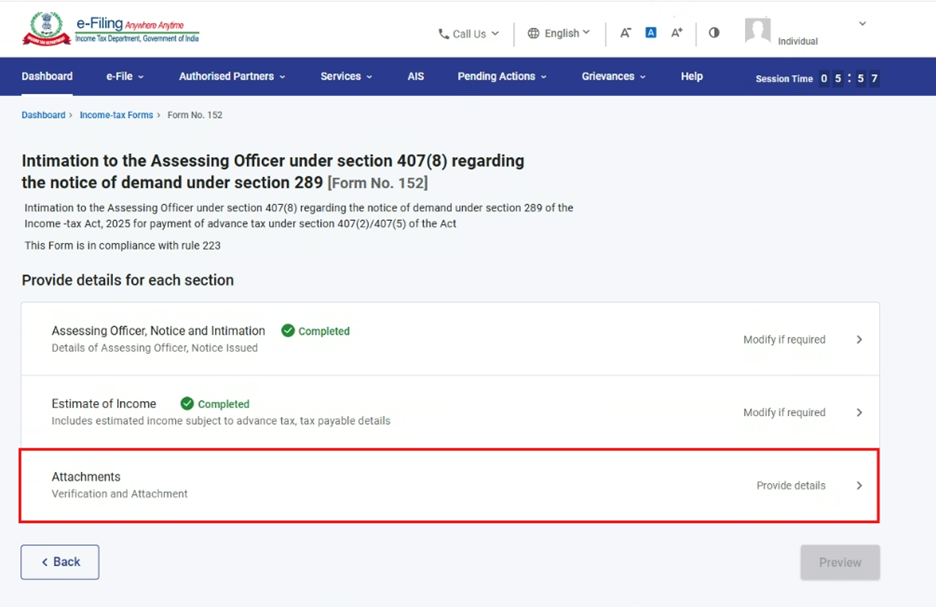Decrease font size with small A icon
Viewport: 936px width, 607px height.
pos(625,33)
